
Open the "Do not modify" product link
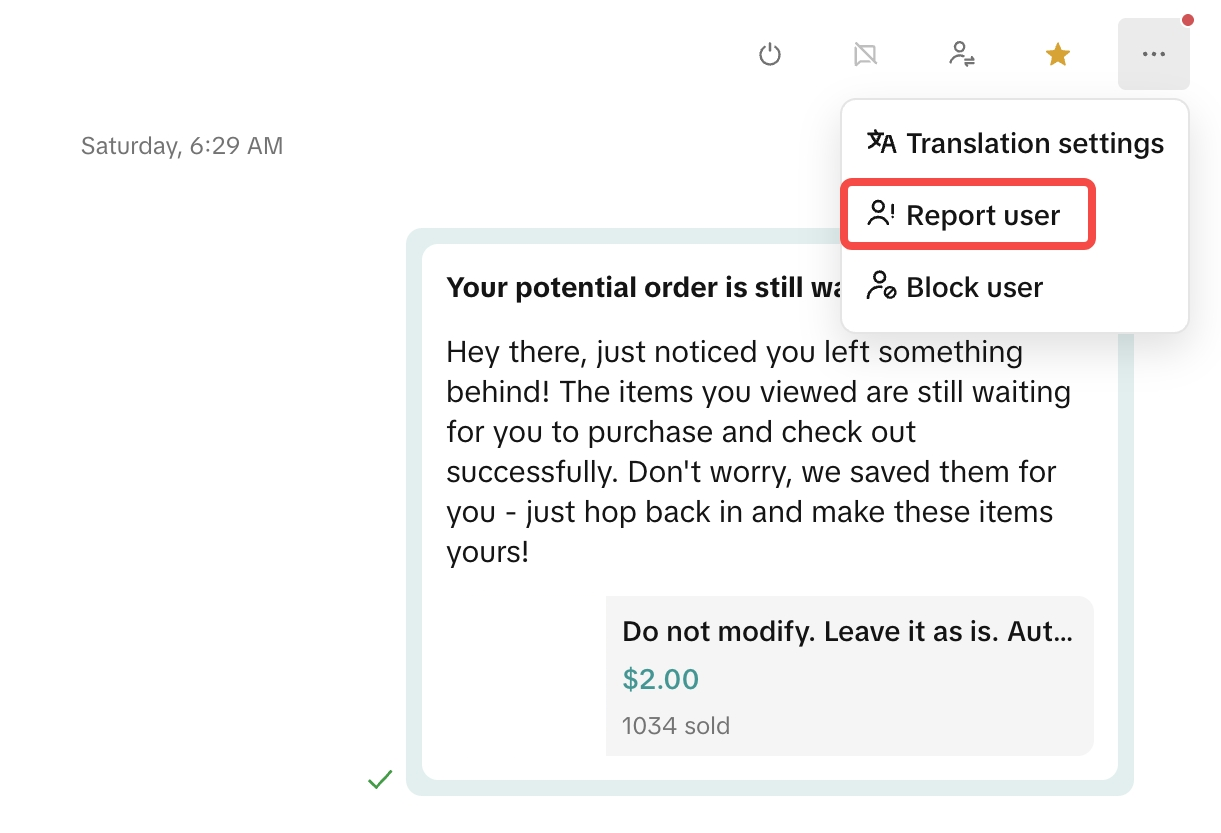847,631
